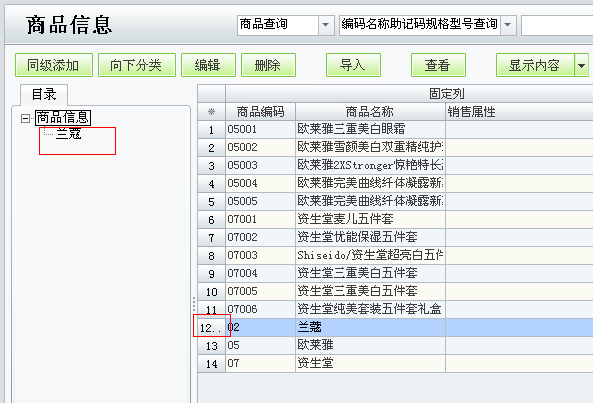Select the 兰蔻 tree item
Screen dimensions: 593x403
point(68,133)
